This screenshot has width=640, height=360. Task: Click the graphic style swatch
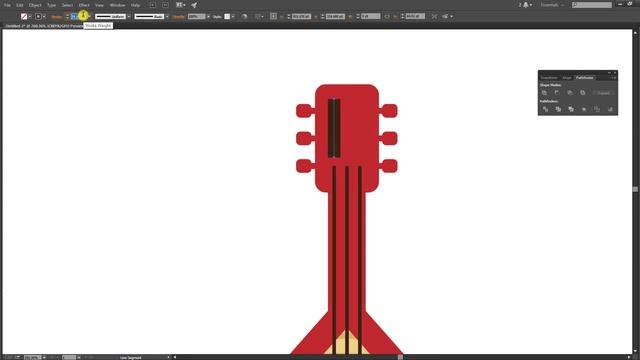tap(227, 16)
